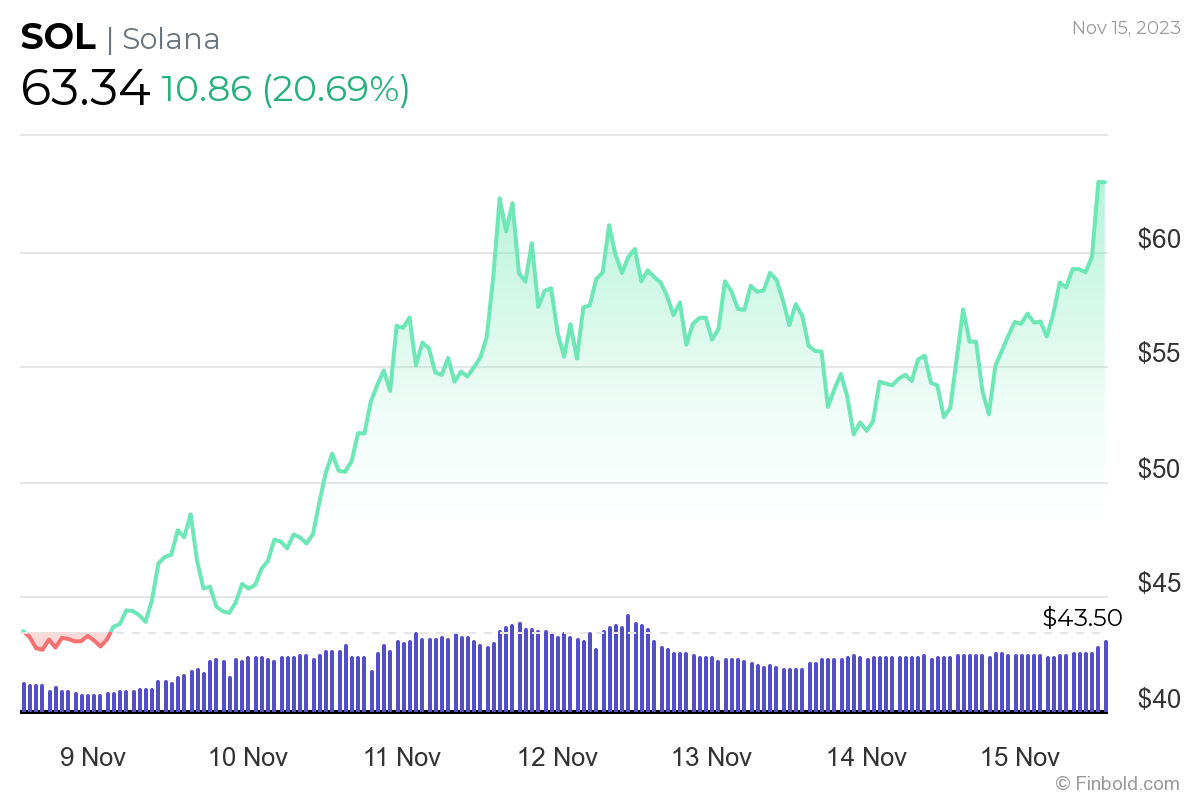Click the $60 price axis label
1200x800 pixels.
(1159, 239)
